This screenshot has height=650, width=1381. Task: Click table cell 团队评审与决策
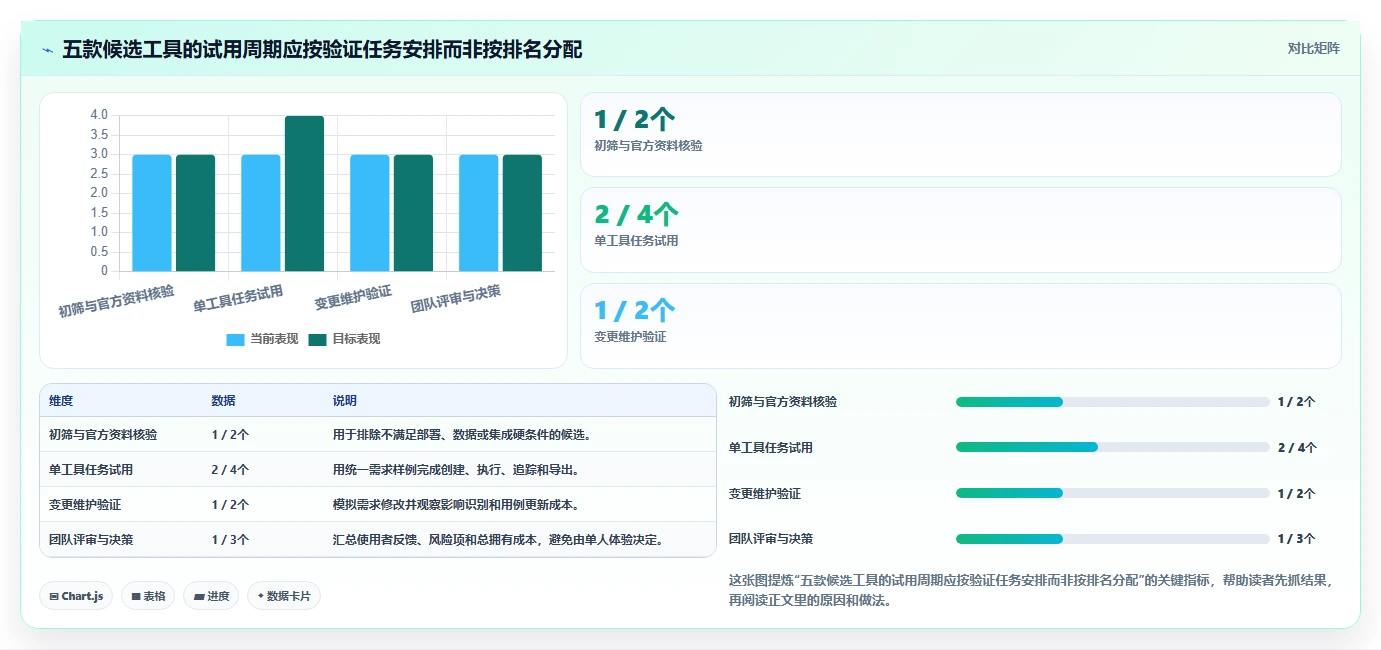point(91,540)
